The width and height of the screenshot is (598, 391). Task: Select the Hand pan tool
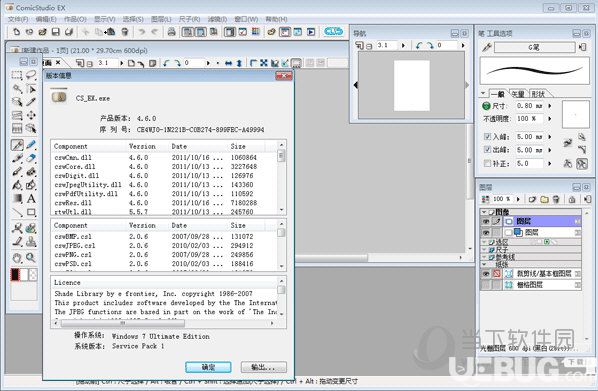(x=17, y=258)
